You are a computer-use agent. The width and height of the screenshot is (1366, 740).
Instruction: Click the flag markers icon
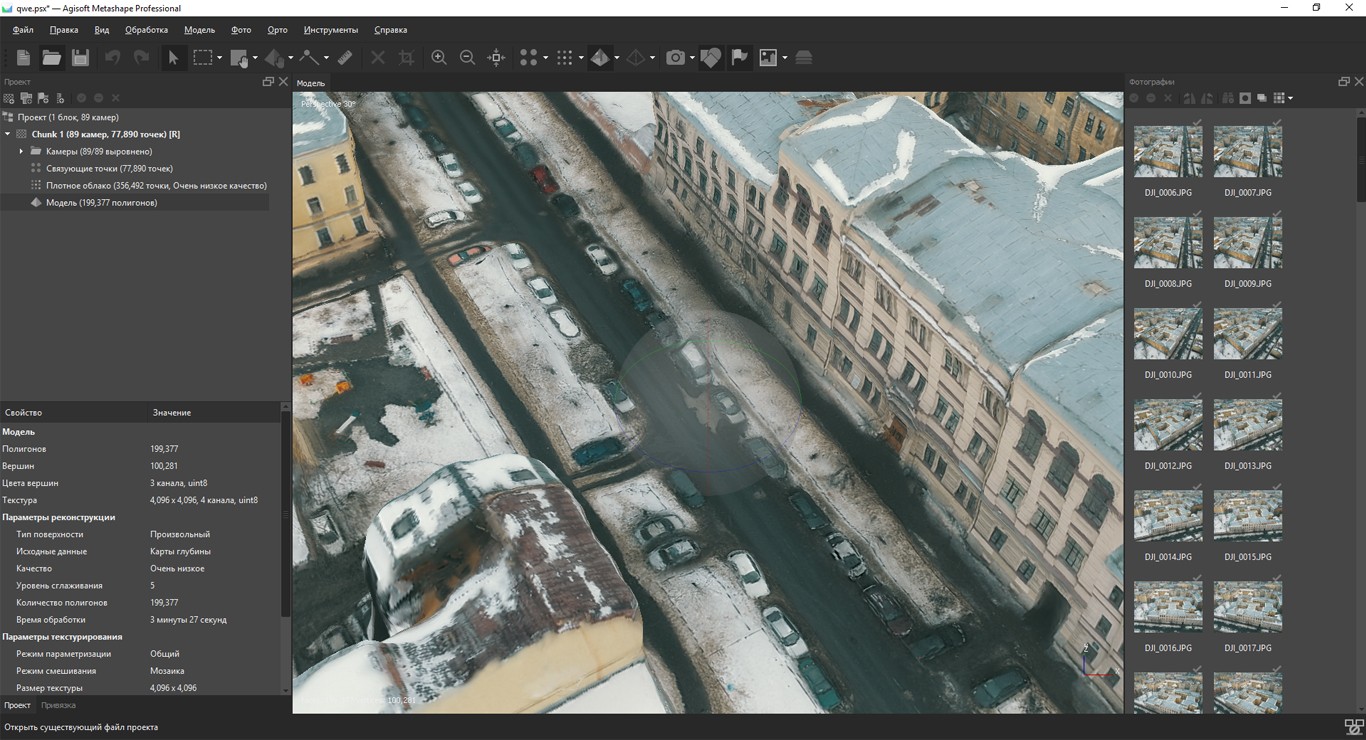[739, 58]
